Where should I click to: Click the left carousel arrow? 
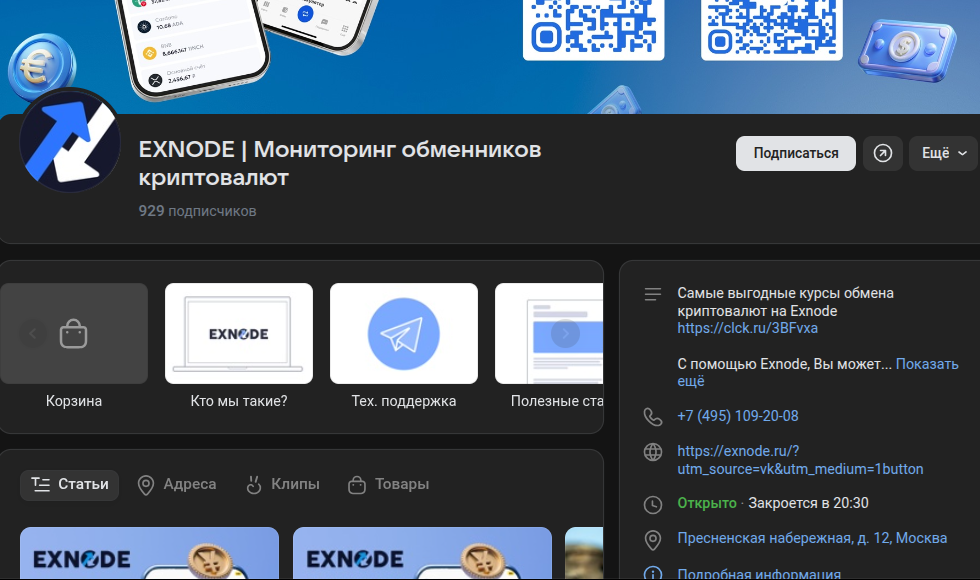point(32,334)
